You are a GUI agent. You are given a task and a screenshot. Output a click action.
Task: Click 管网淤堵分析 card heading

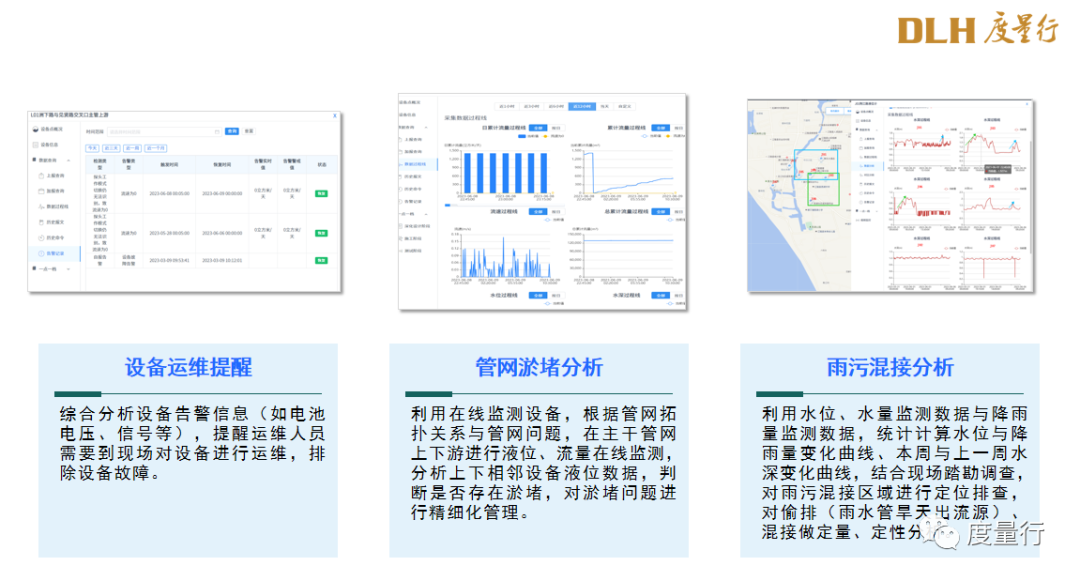(539, 368)
